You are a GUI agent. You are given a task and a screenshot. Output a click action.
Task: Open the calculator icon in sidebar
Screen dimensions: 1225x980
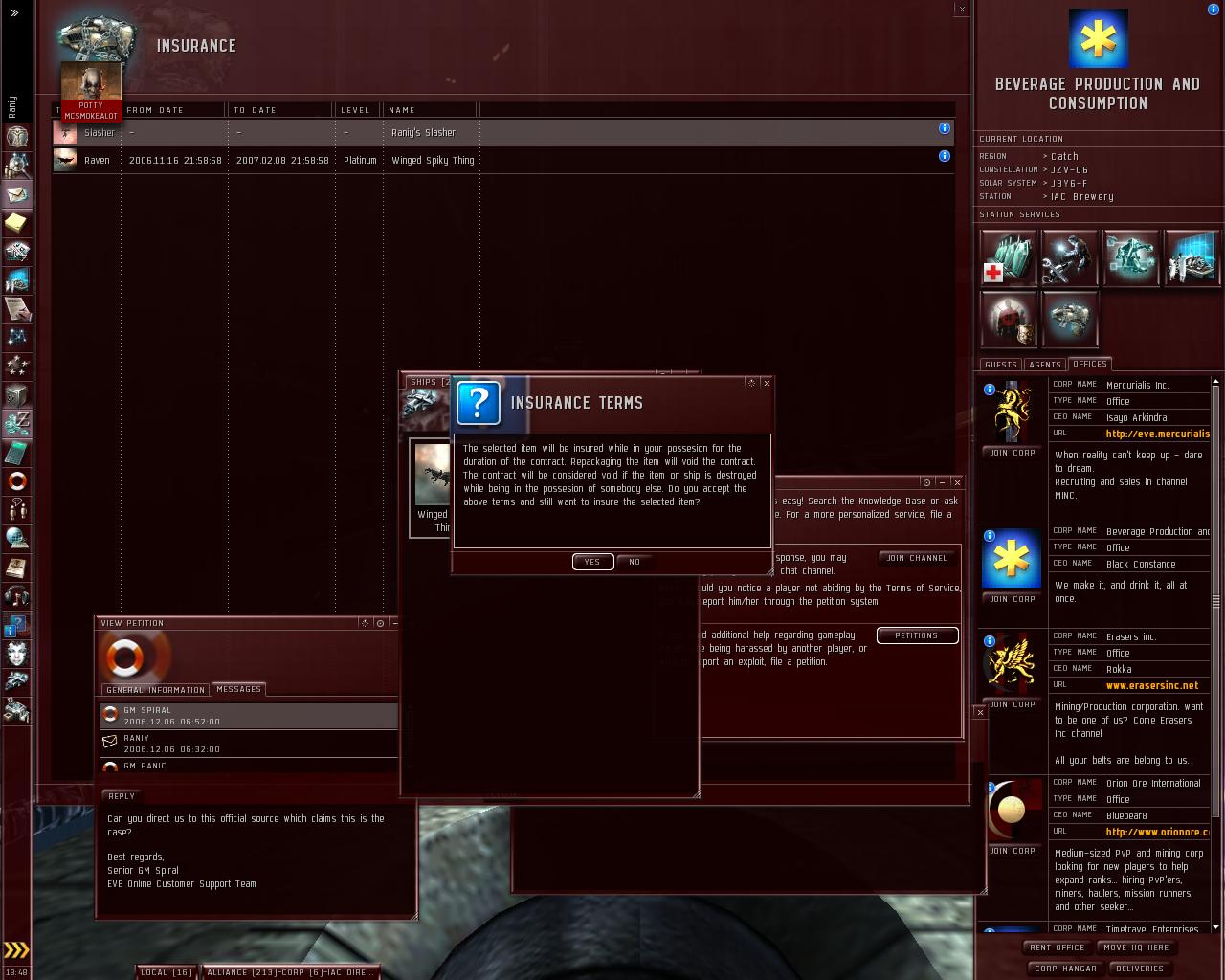point(16,453)
